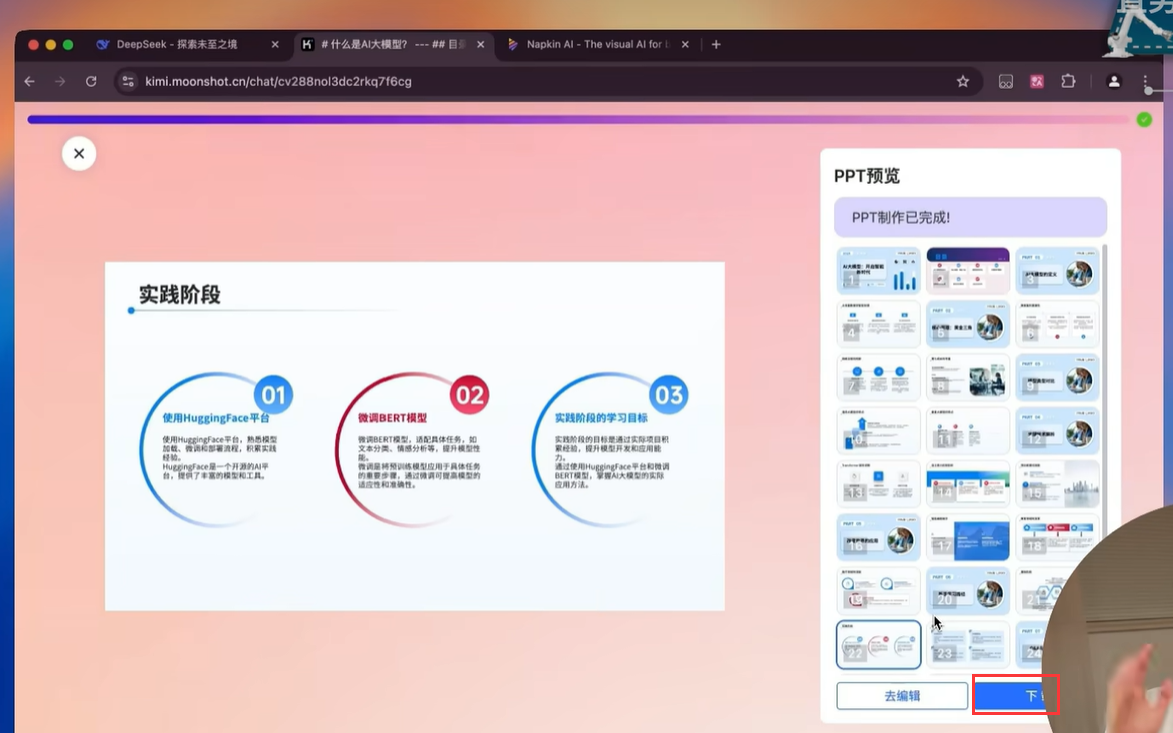Viewport: 1173px width, 733px height.
Task: Select slide thumbnail 15
Action: coord(1057,483)
